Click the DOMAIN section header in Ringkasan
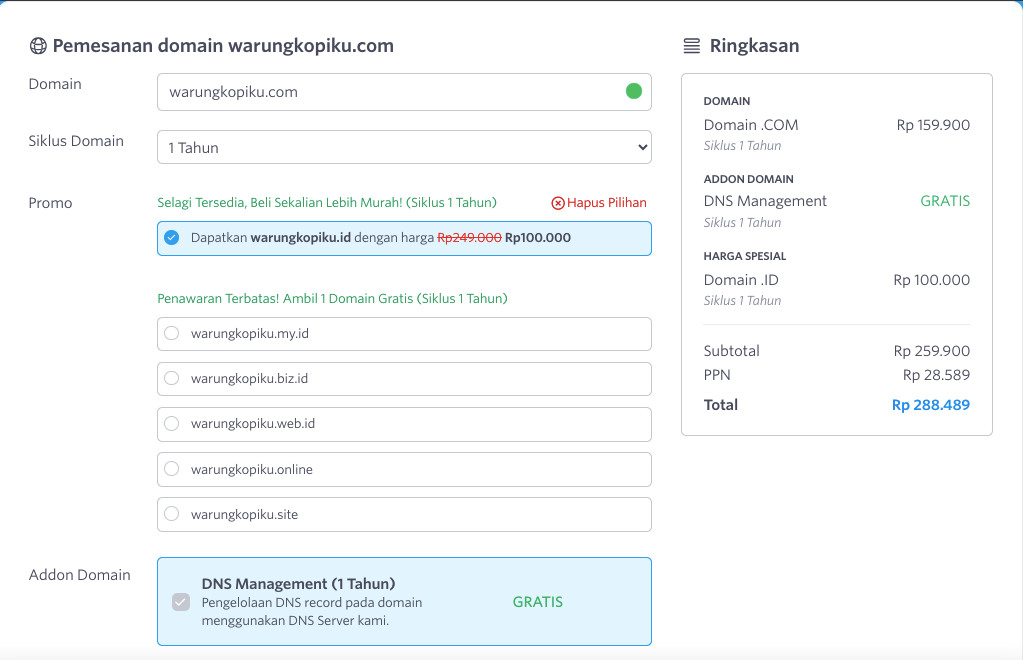The image size is (1023, 660). click(725, 101)
